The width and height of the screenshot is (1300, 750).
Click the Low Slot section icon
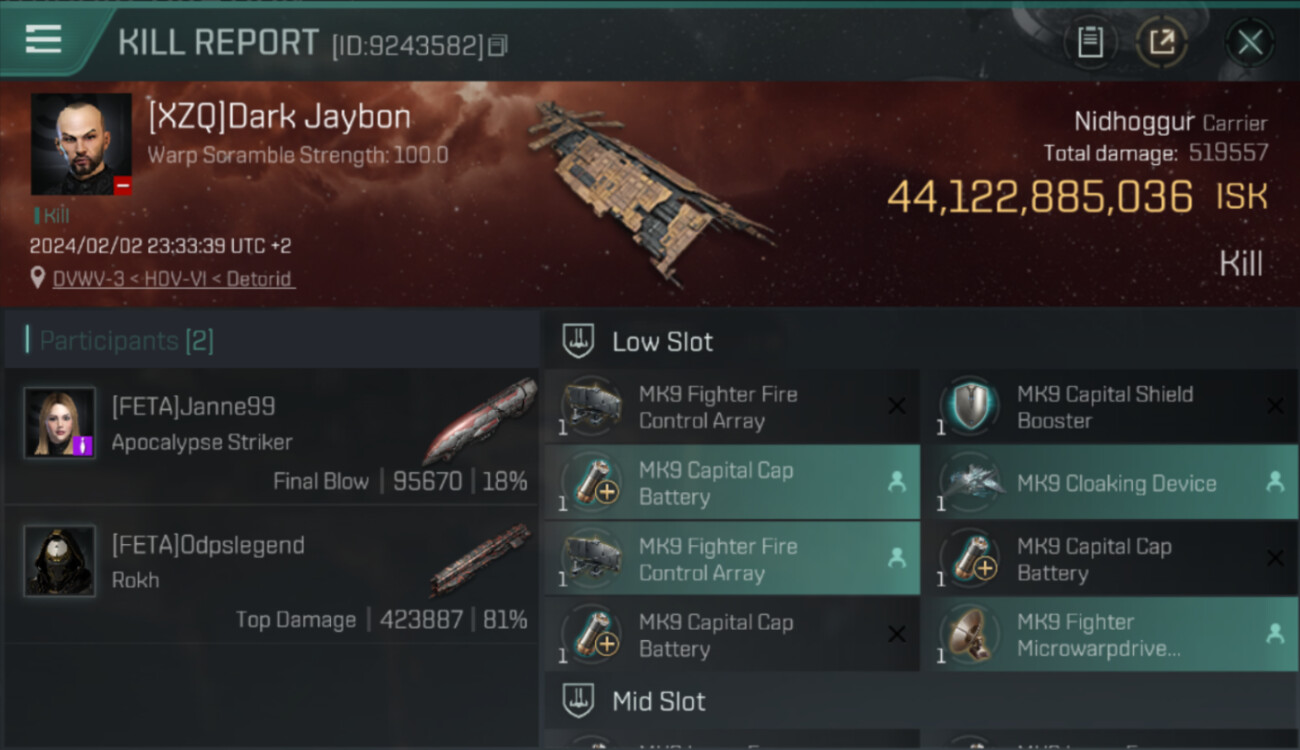click(579, 341)
